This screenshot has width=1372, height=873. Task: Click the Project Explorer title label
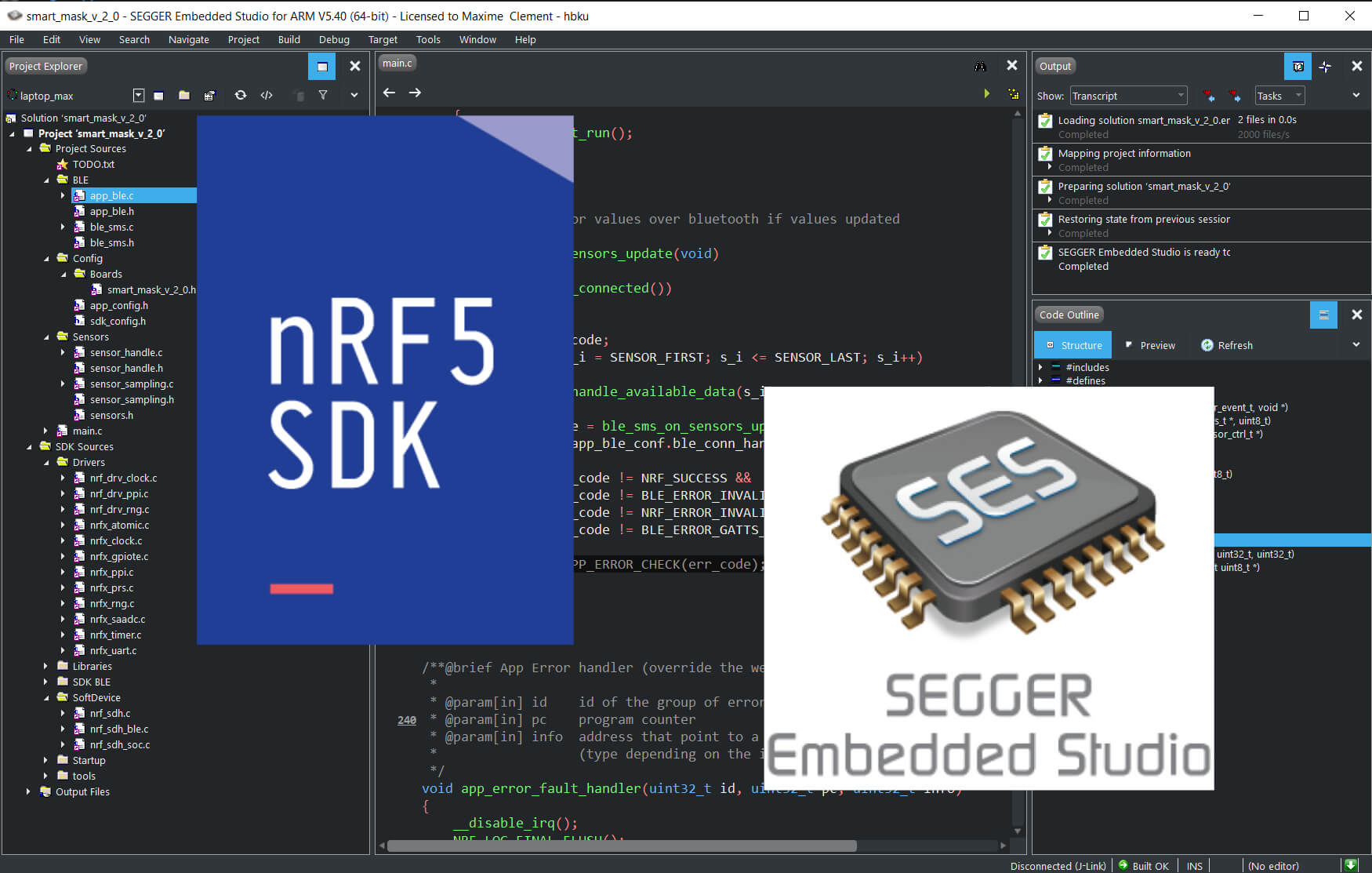click(x=45, y=67)
